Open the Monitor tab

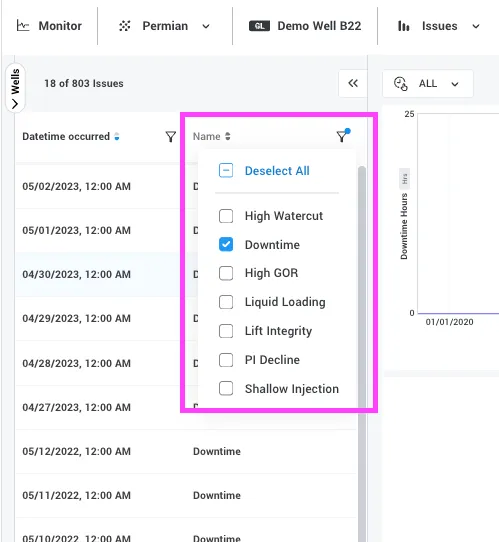(49, 26)
